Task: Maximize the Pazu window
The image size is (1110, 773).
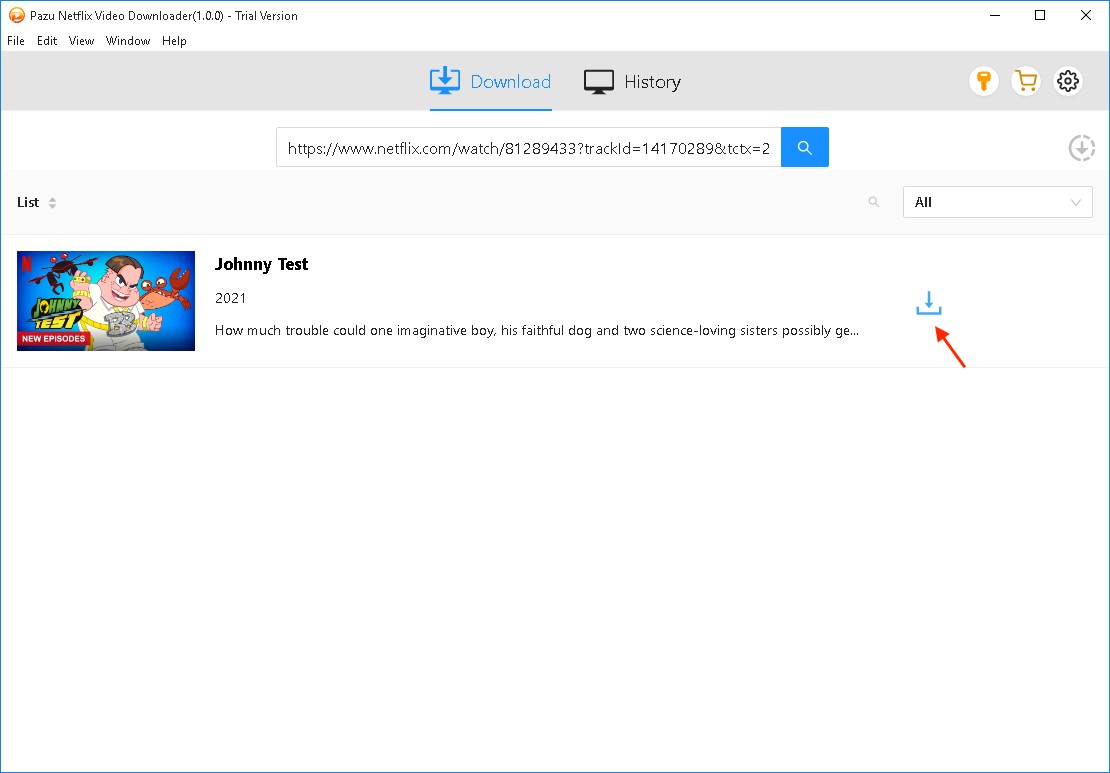Action: coord(1040,15)
